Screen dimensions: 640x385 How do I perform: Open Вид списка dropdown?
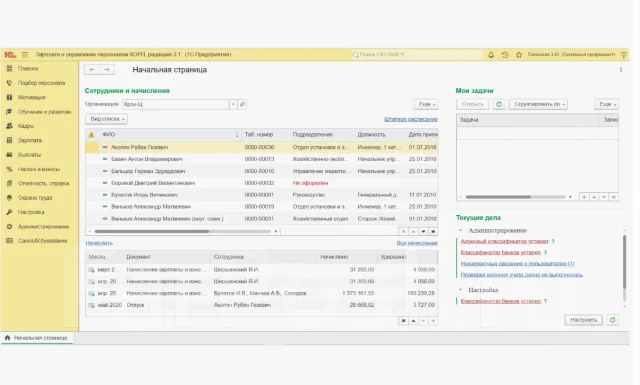click(x=107, y=119)
